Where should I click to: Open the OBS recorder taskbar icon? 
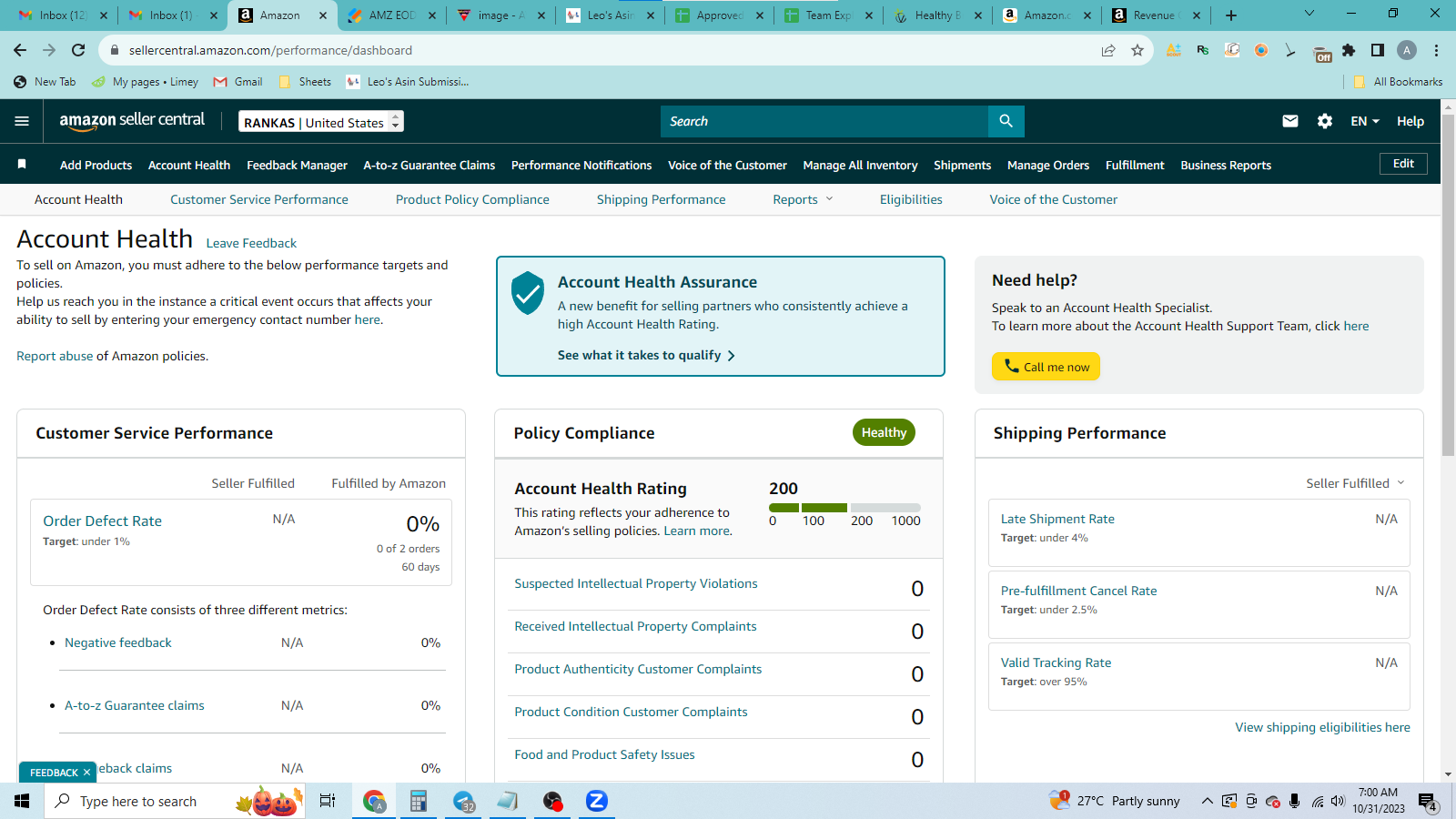(552, 801)
